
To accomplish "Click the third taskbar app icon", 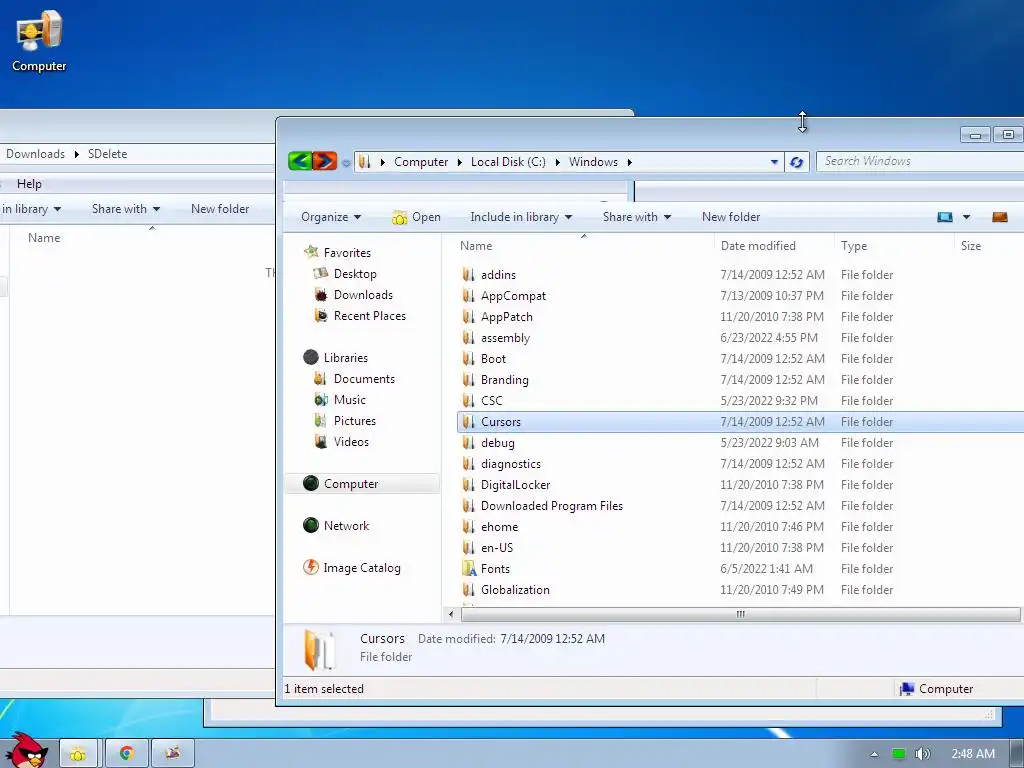I will pyautogui.click(x=172, y=754).
